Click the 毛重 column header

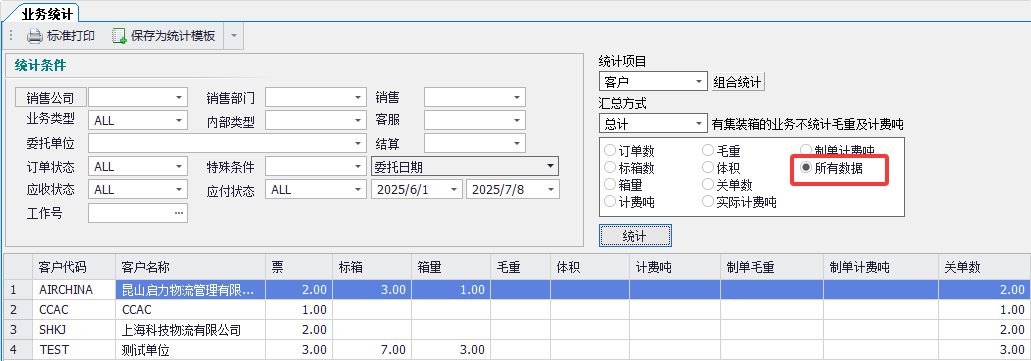click(521, 268)
